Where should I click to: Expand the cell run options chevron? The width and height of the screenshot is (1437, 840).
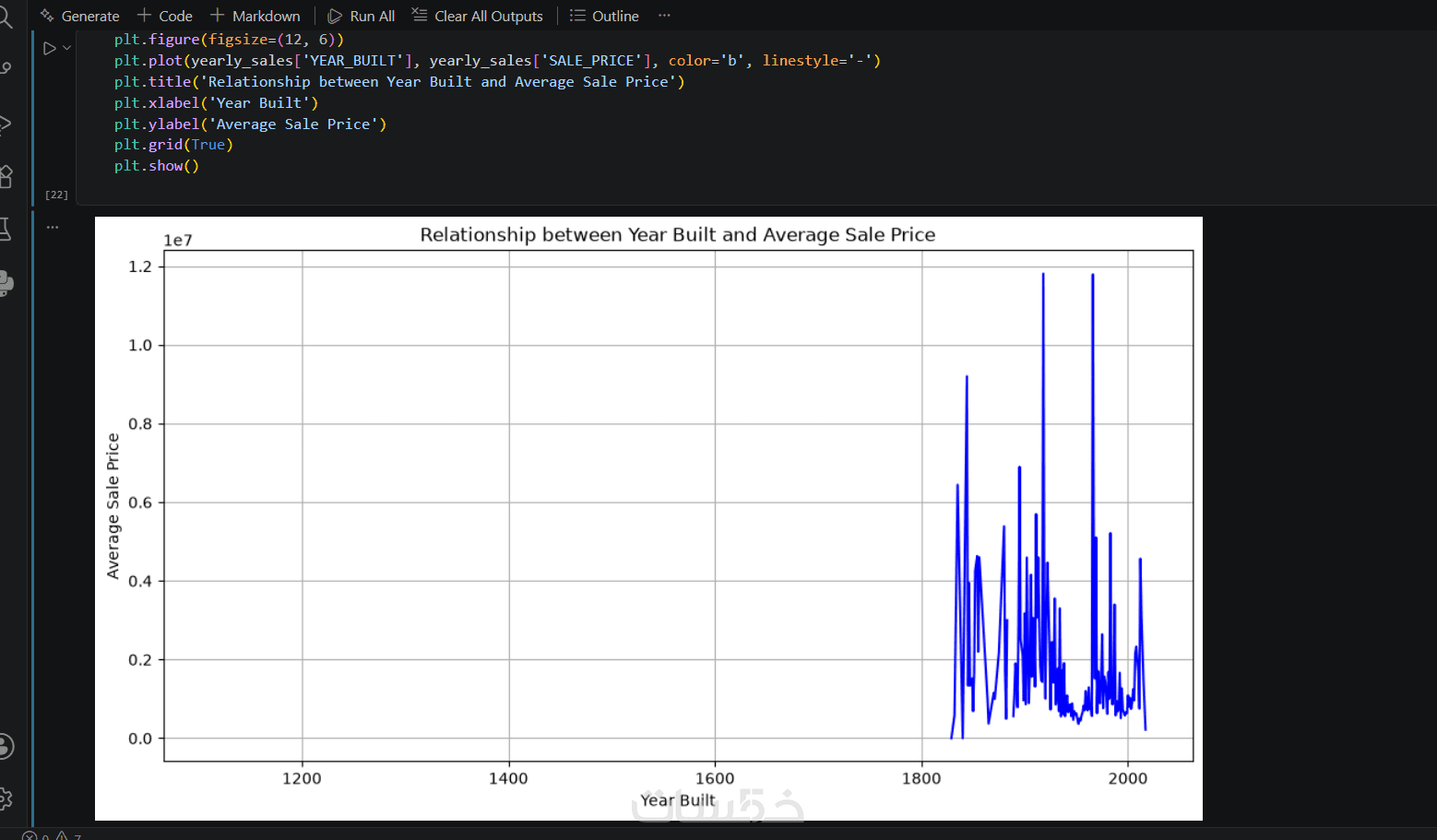pyautogui.click(x=66, y=48)
